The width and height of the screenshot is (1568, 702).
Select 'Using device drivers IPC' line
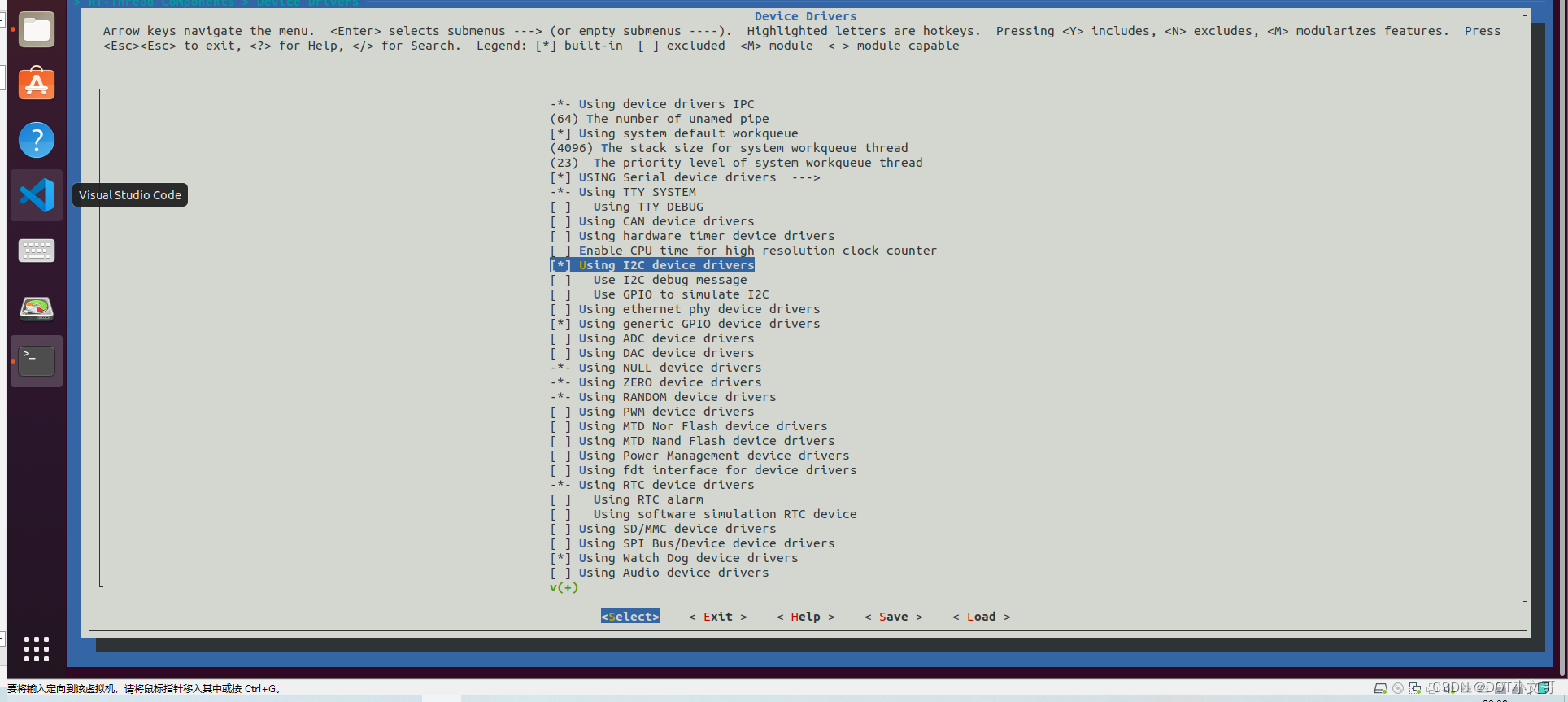tap(652, 104)
